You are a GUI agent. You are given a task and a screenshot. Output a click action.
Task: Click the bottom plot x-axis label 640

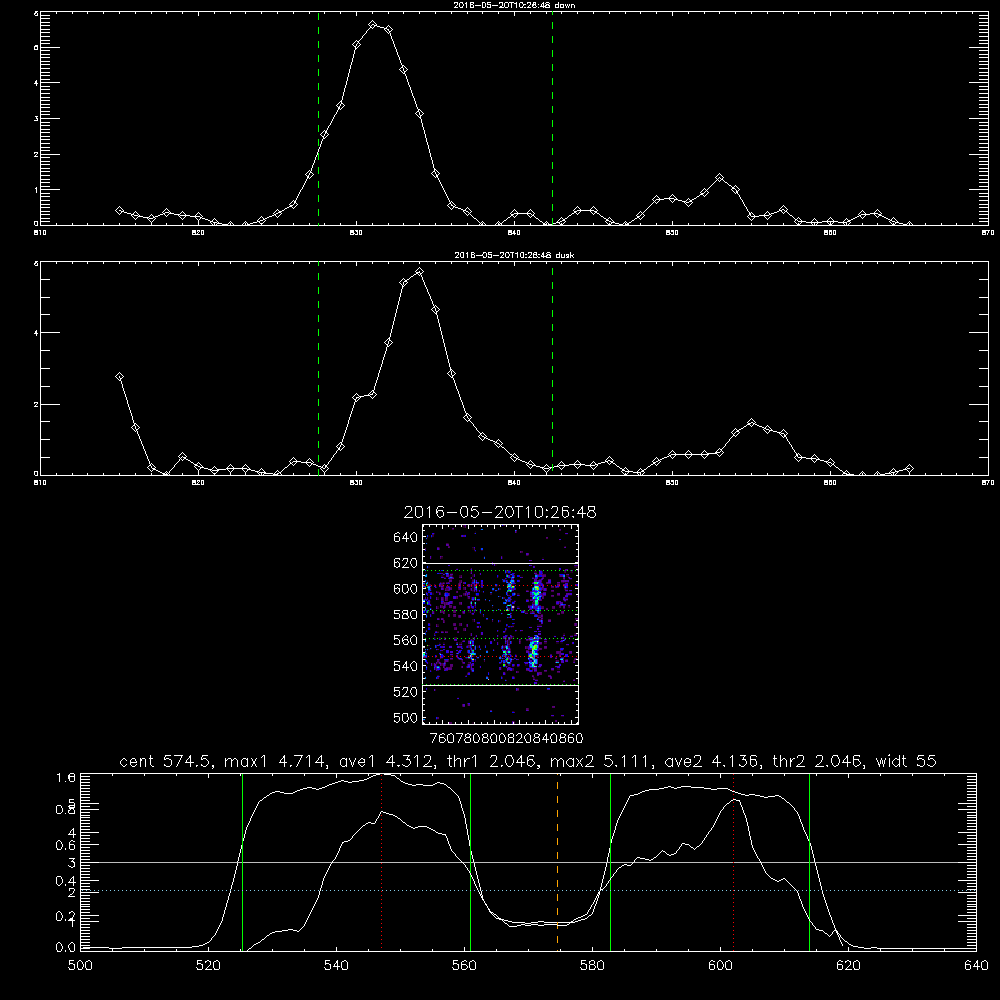tap(976, 966)
